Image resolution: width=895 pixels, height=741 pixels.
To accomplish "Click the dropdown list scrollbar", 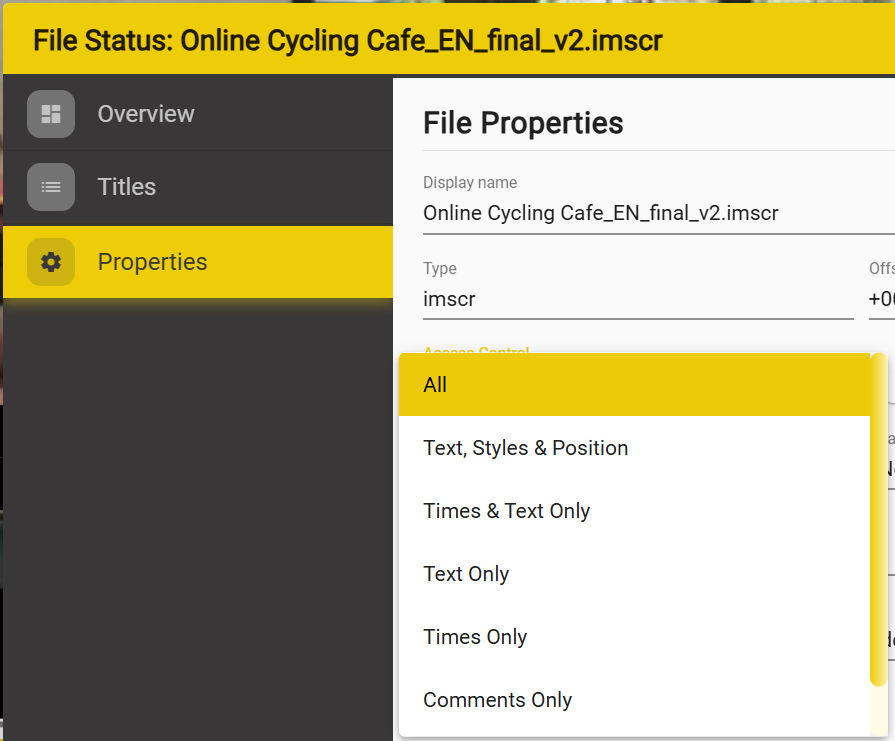I will (879, 519).
